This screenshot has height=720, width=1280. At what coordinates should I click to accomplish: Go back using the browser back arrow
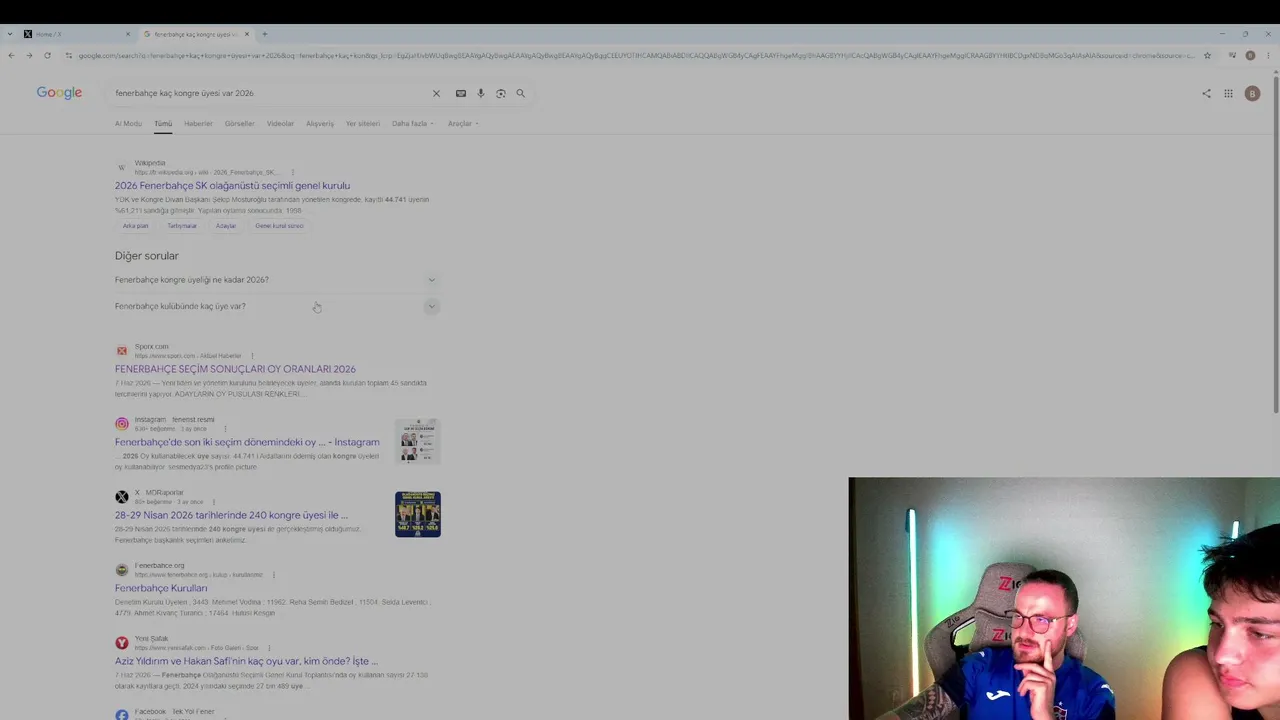[11, 56]
